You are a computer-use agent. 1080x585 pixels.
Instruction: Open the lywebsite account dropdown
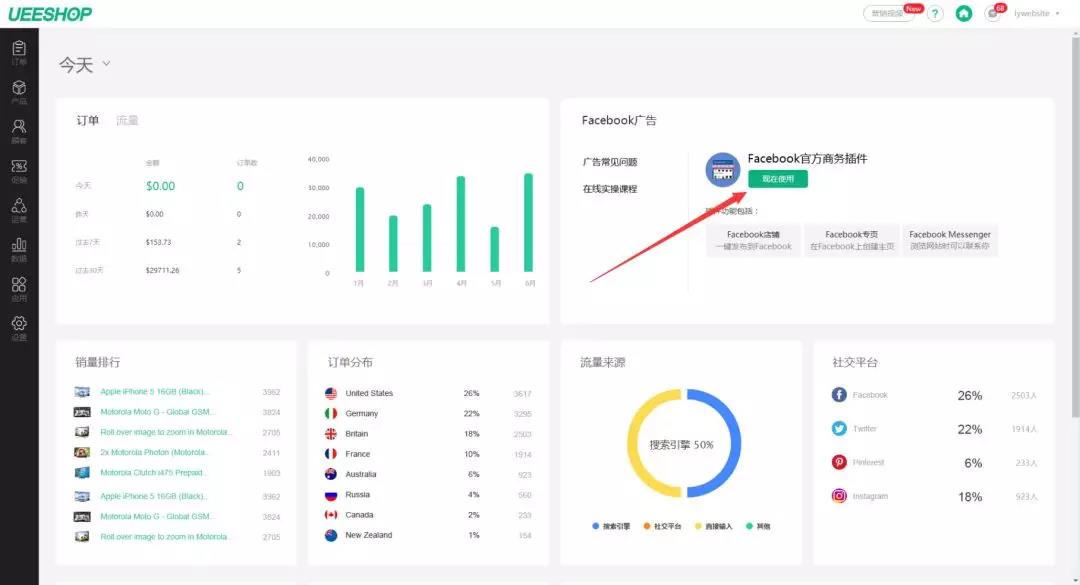click(1037, 13)
